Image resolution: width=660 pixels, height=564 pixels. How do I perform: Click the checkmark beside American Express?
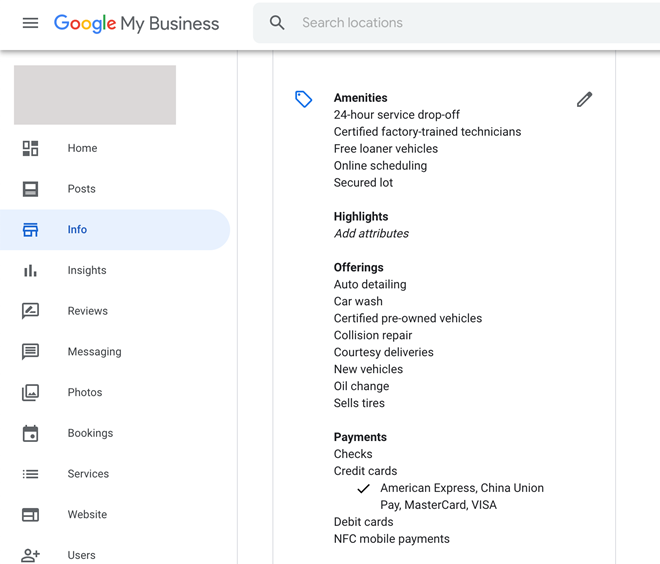[x=363, y=489]
